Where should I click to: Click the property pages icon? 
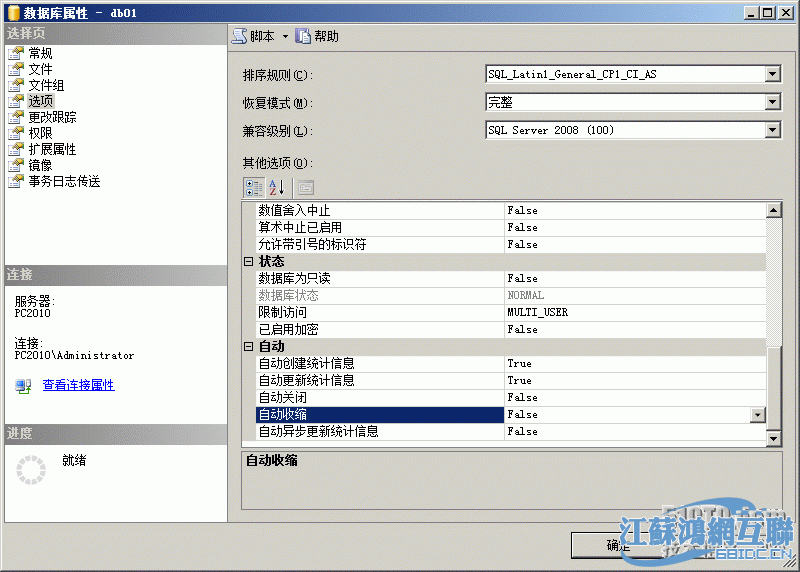pos(306,188)
